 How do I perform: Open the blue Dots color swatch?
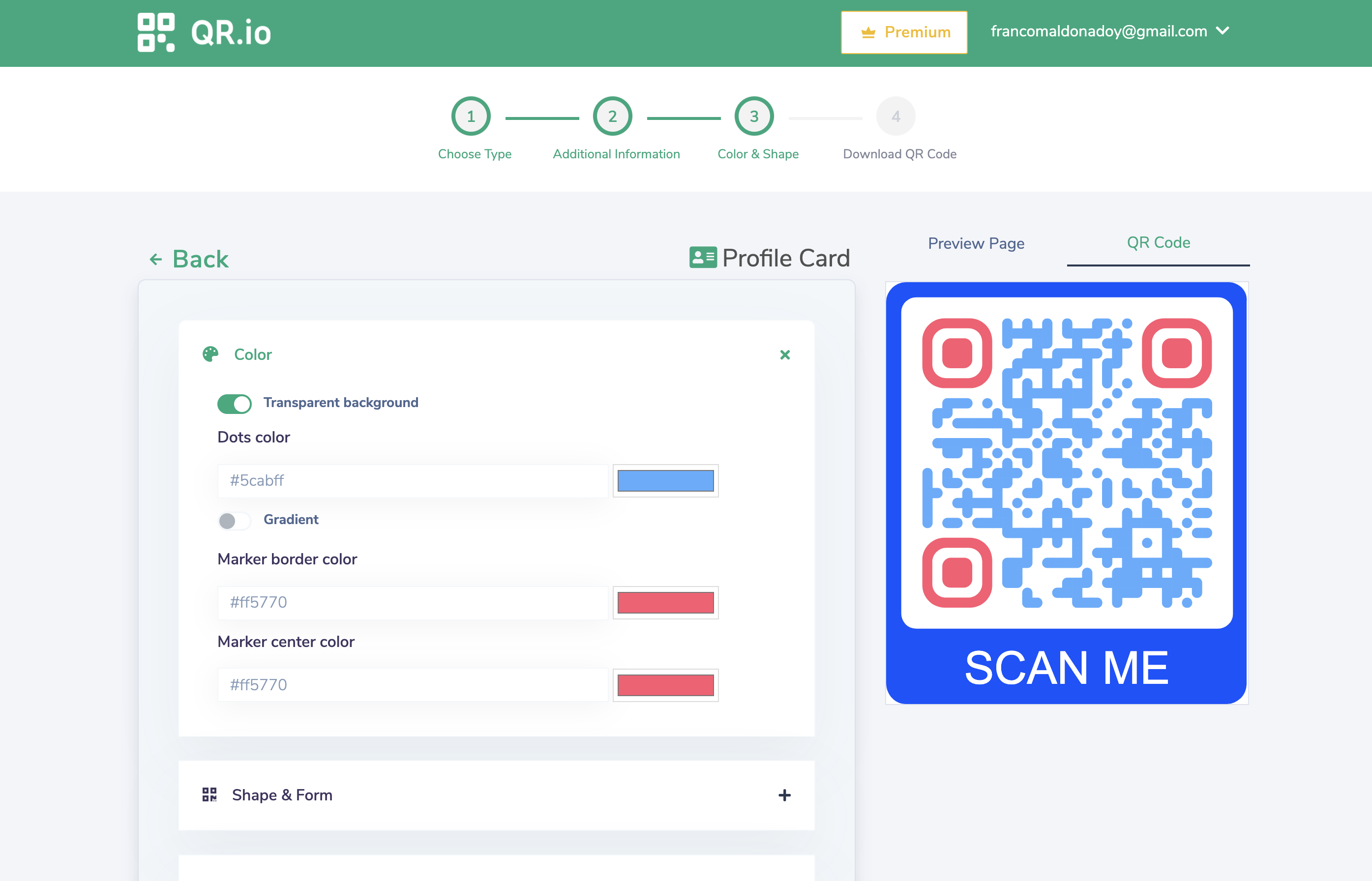point(665,480)
